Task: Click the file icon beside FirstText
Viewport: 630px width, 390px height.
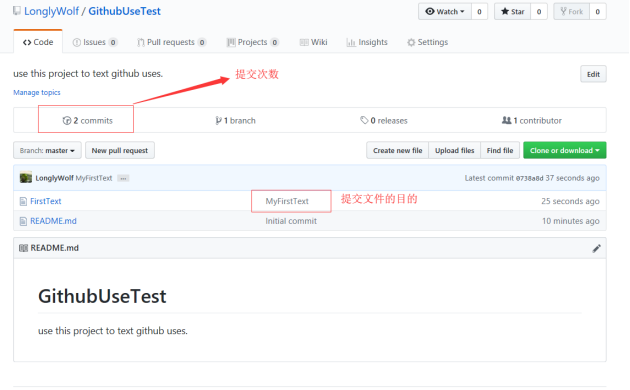Action: coord(23,201)
